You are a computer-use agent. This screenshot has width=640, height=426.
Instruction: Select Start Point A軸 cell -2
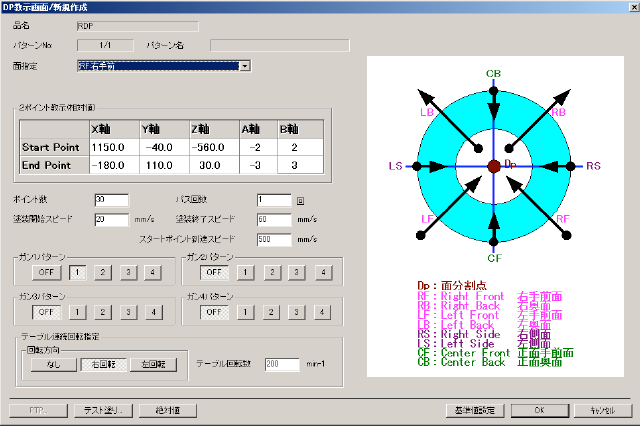click(258, 147)
